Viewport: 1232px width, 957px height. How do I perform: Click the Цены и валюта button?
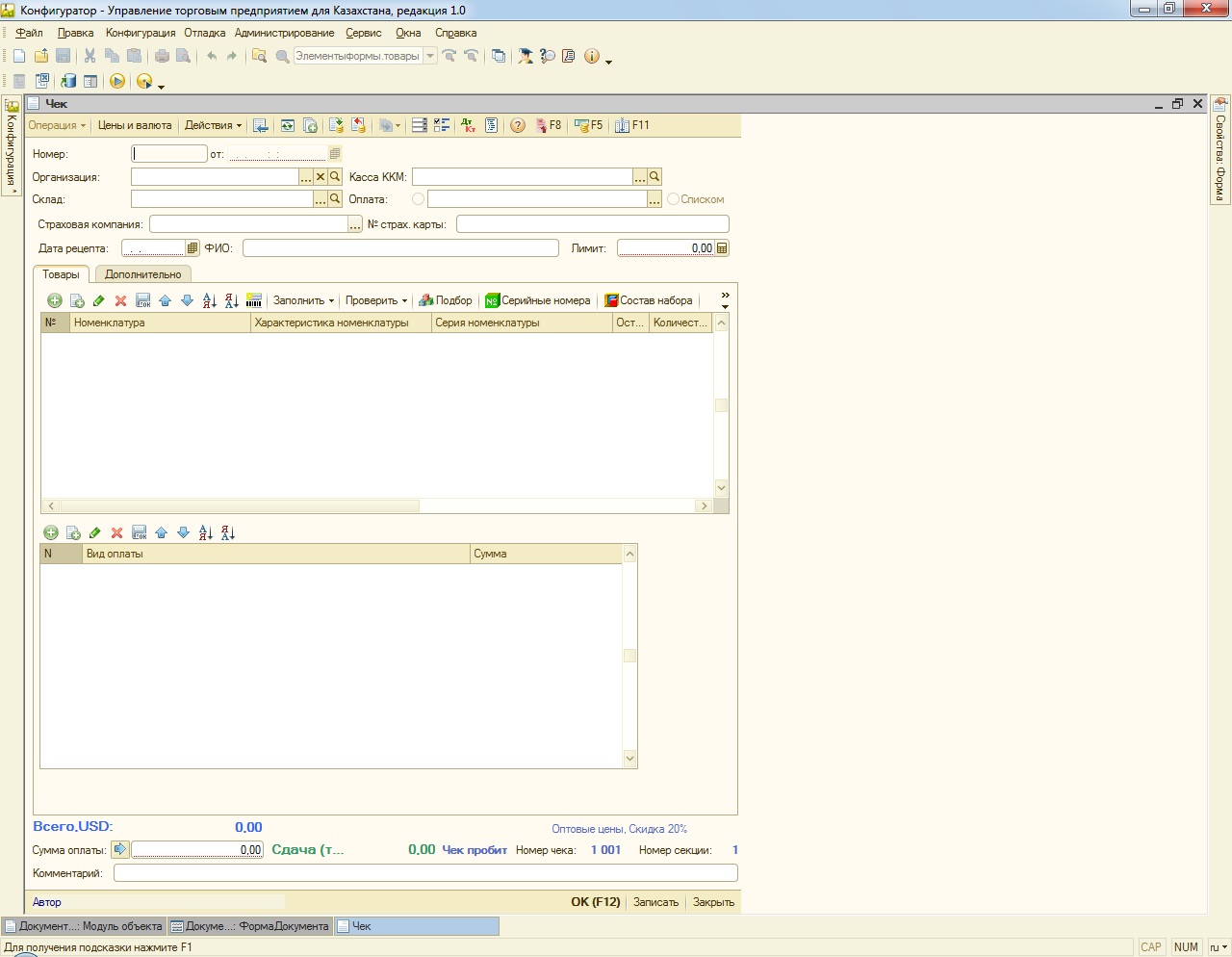tap(135, 125)
